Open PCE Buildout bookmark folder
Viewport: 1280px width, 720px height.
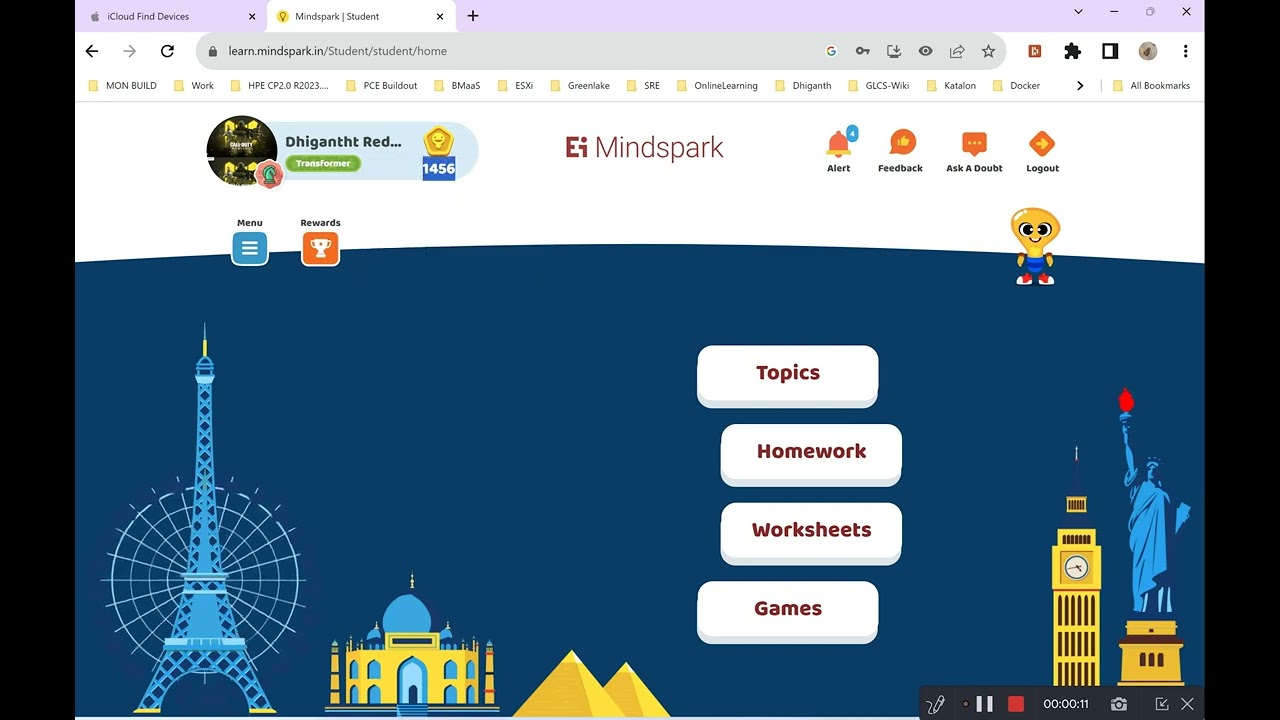point(381,86)
